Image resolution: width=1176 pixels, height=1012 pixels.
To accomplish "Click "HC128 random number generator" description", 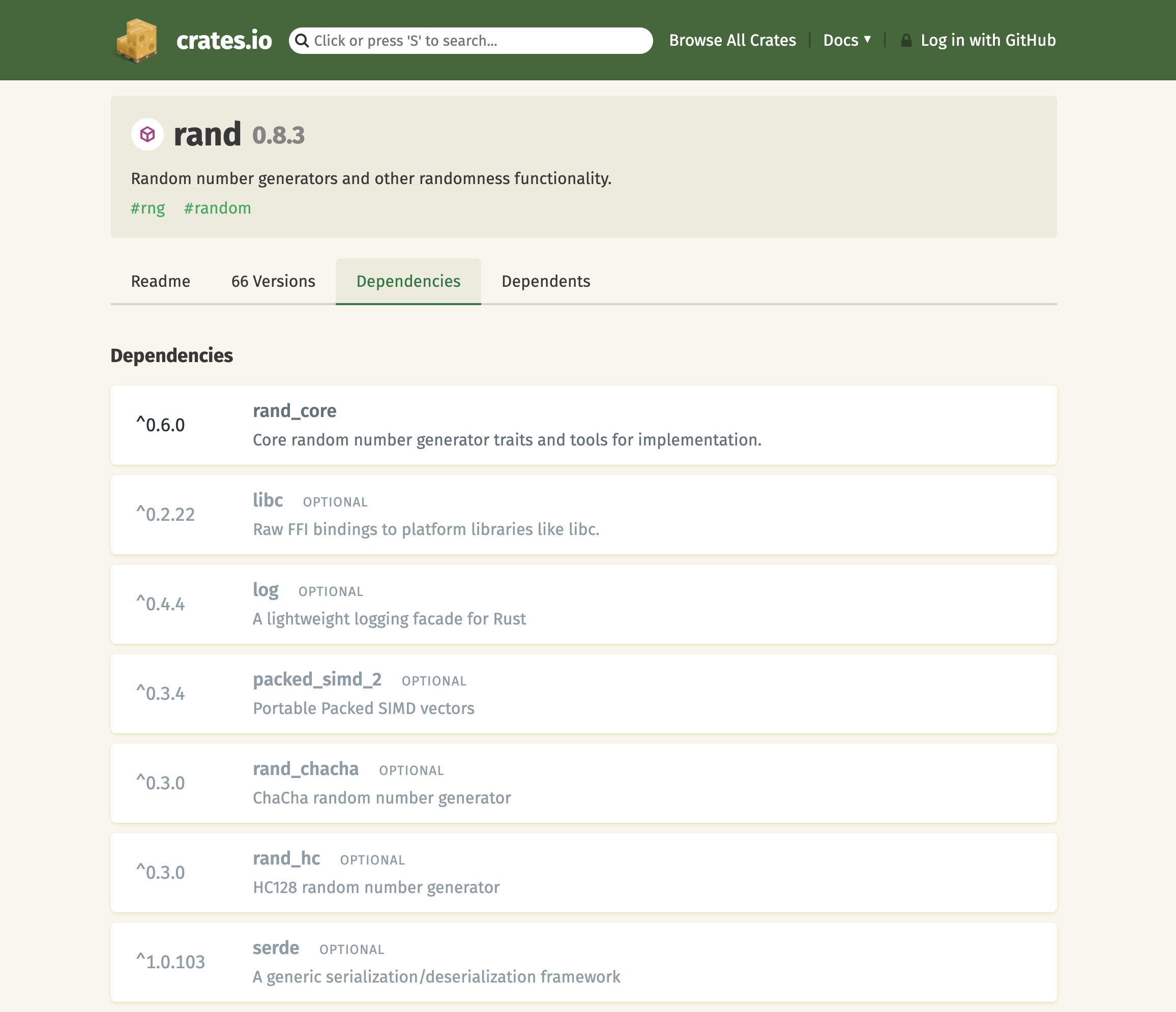I will coord(376,888).
